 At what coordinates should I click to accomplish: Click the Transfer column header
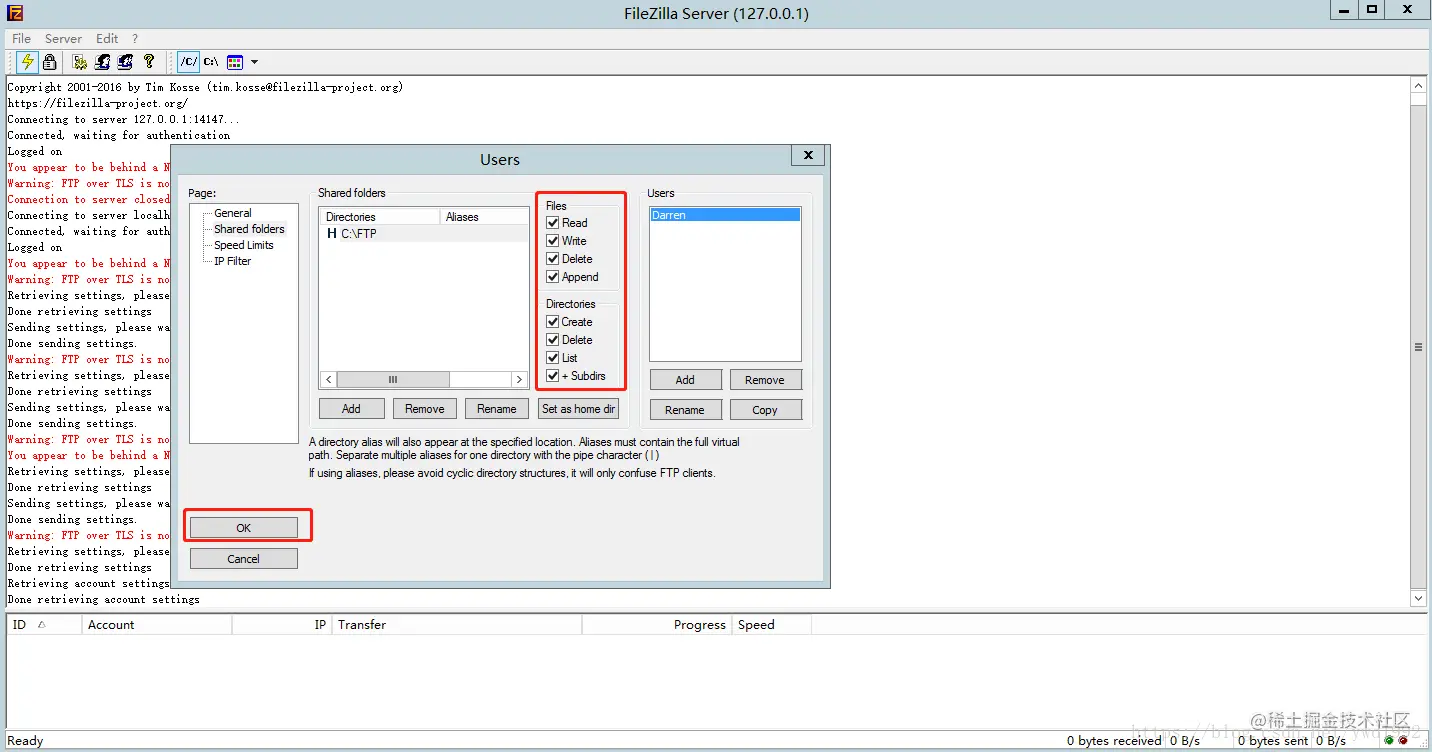457,625
